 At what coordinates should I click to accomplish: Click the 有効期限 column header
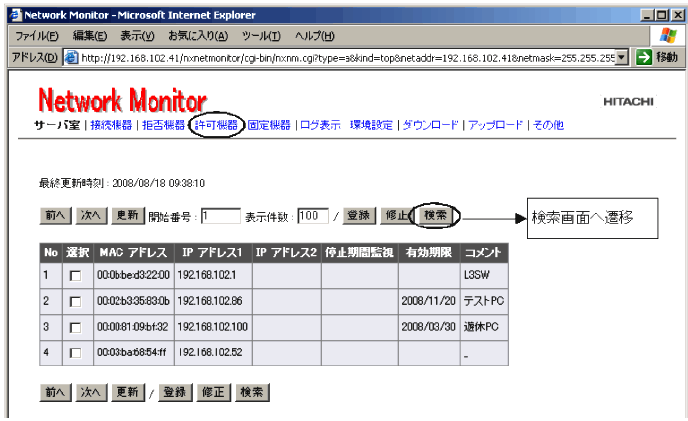(x=429, y=252)
